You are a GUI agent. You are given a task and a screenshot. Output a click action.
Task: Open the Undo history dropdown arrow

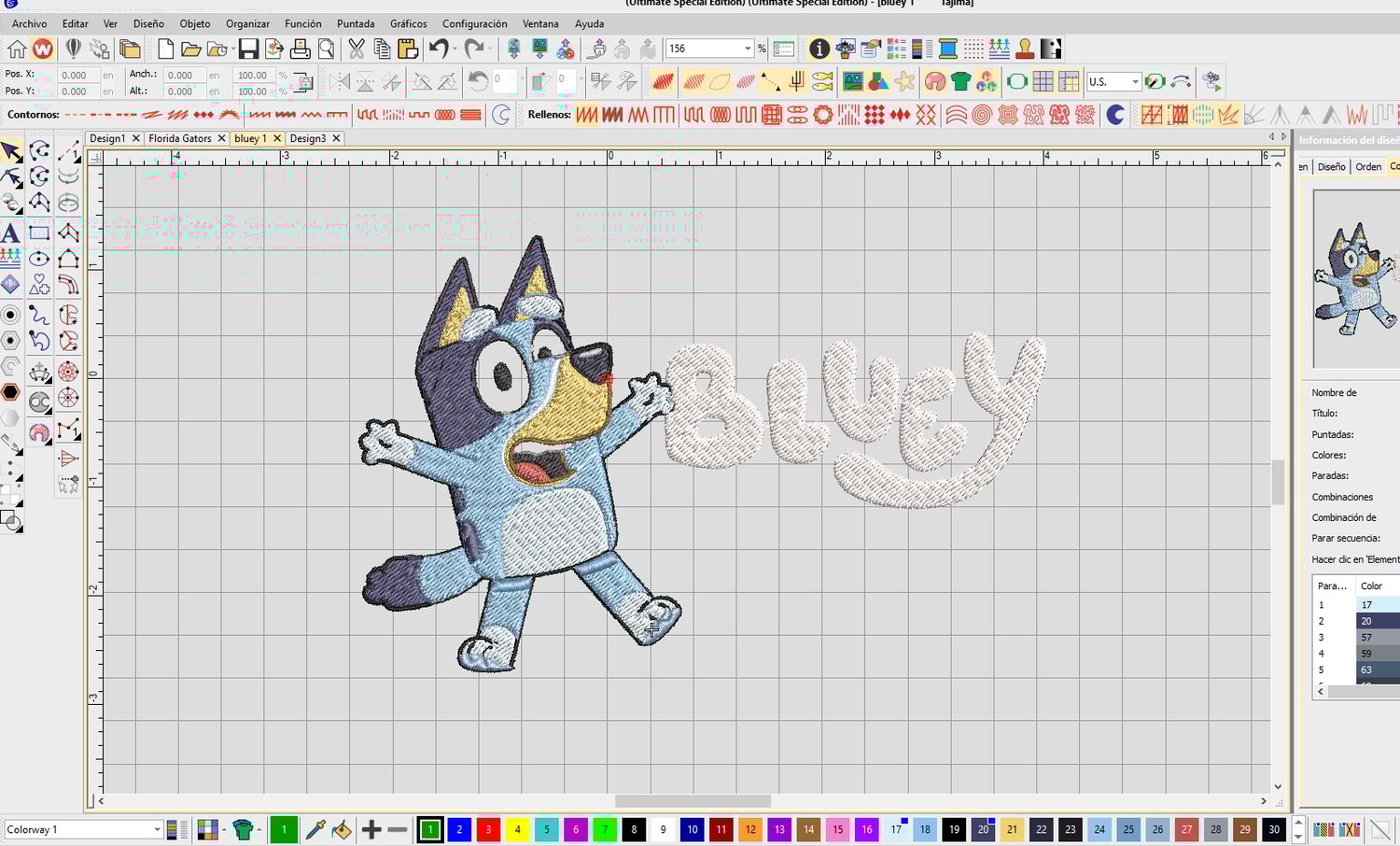(x=455, y=49)
